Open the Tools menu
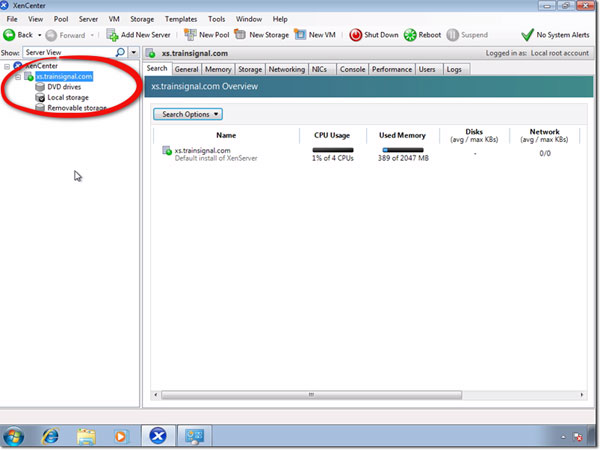This screenshot has height=450, width=600. [216, 19]
